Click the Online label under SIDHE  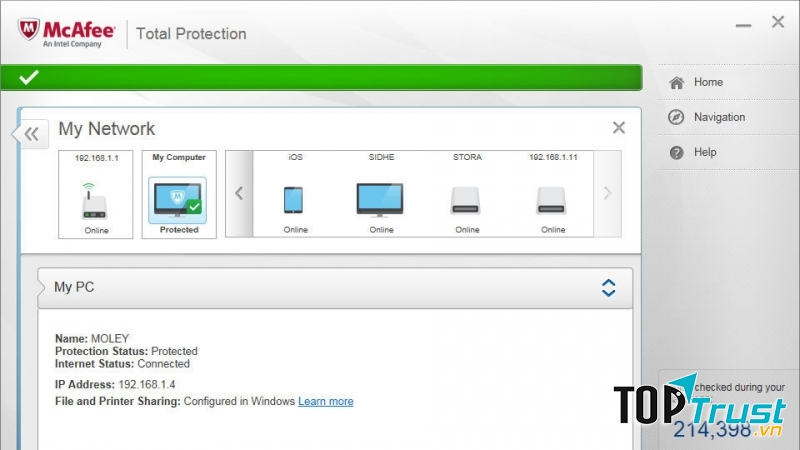(x=381, y=230)
